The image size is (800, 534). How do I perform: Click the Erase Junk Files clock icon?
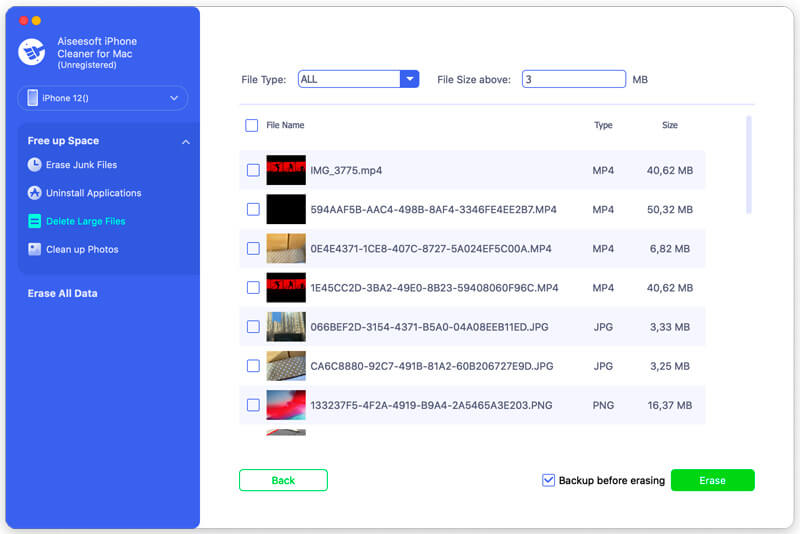coord(35,165)
